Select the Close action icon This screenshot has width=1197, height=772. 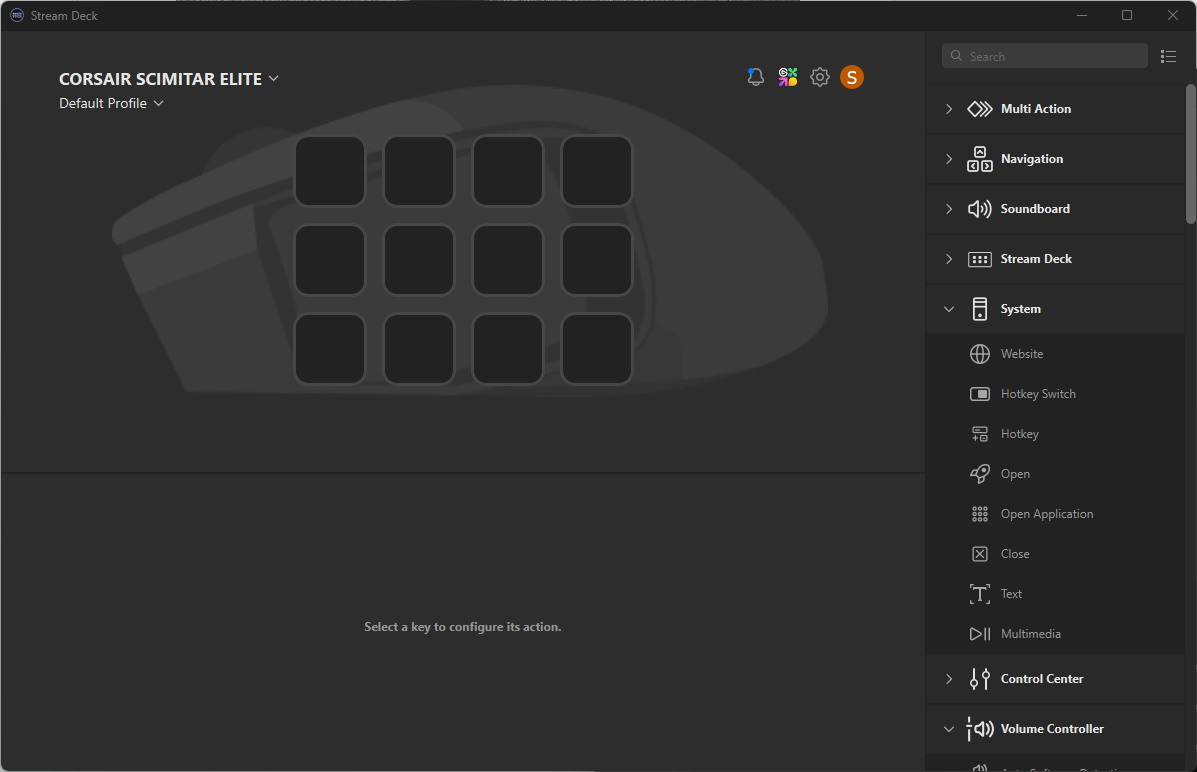[x=980, y=554]
